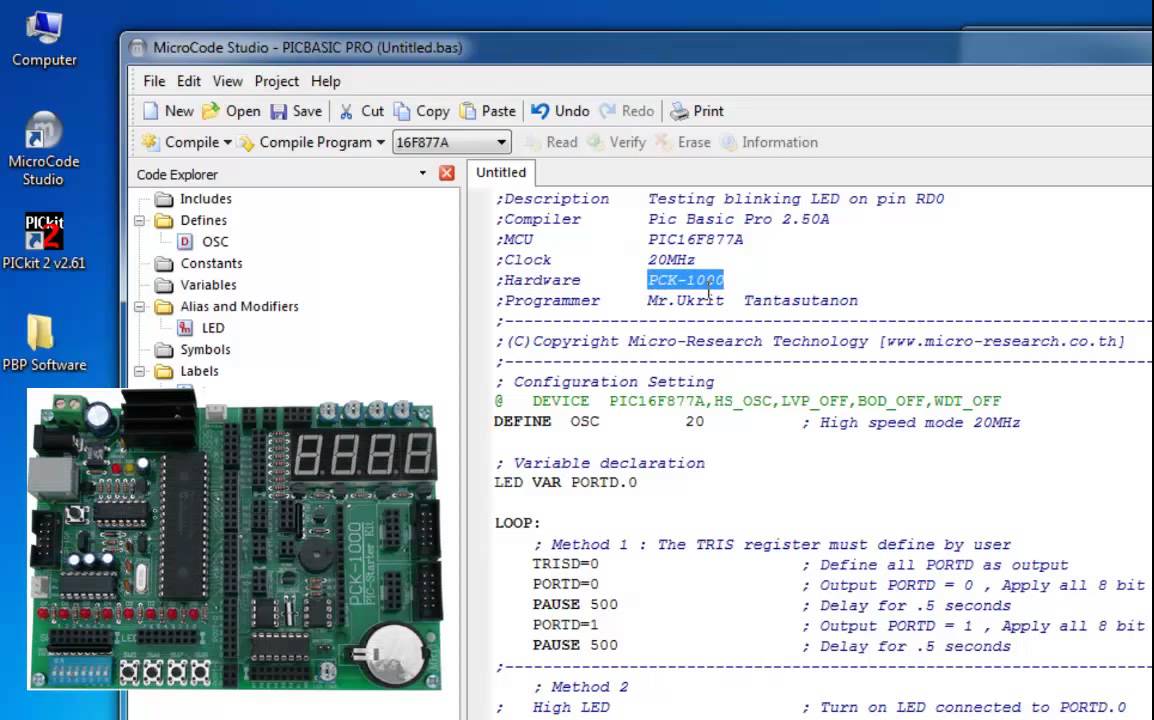Image resolution: width=1154 pixels, height=720 pixels.
Task: Click the Paste button label
Action: click(498, 111)
